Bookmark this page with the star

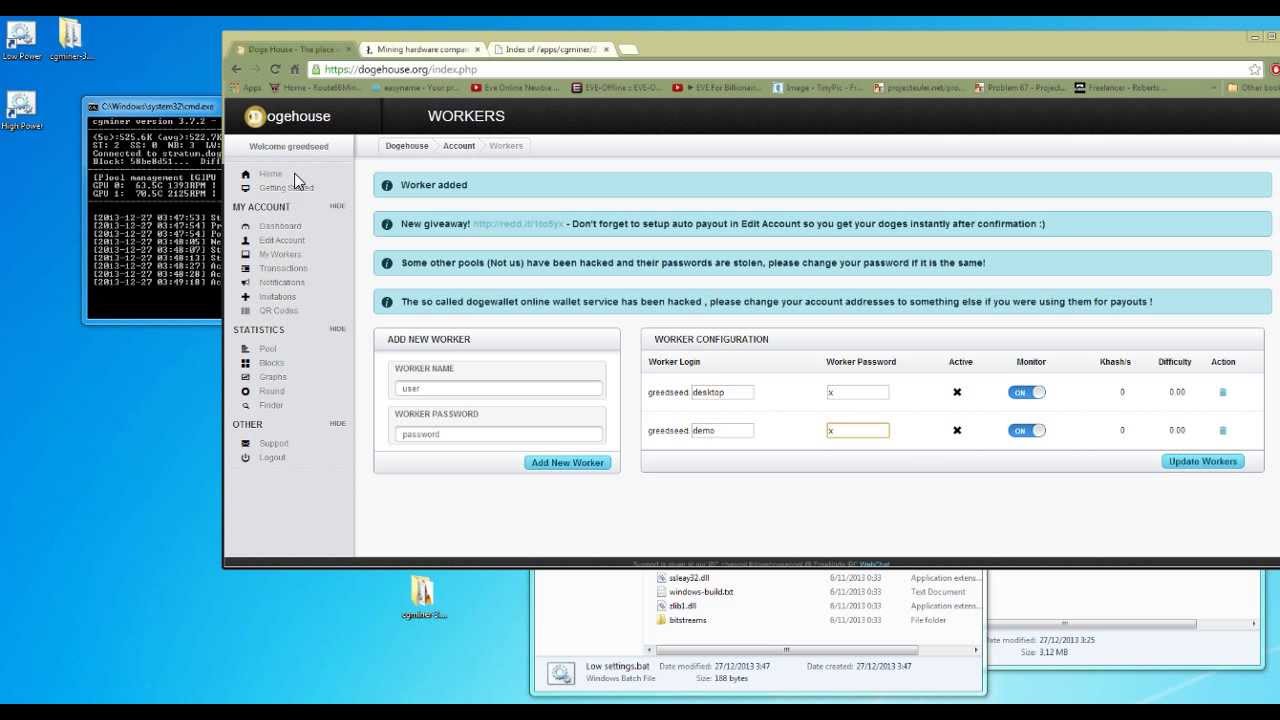1254,69
